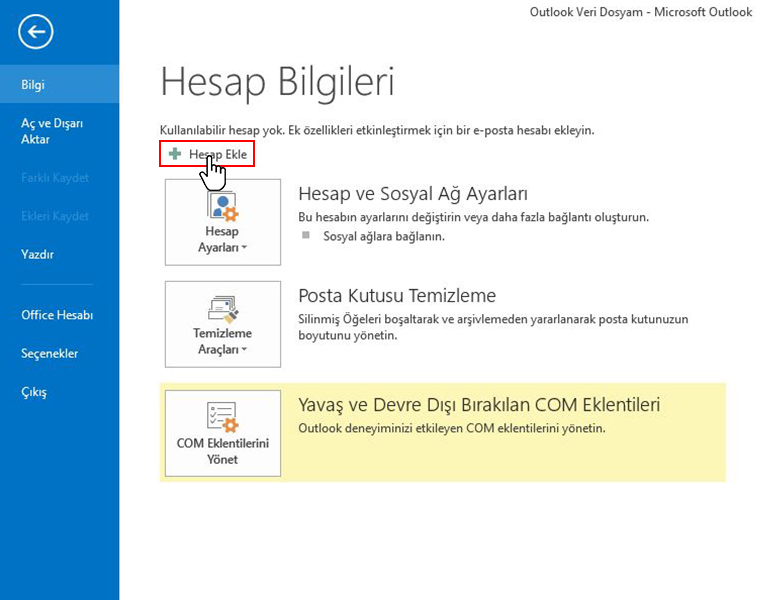The width and height of the screenshot is (775, 600).
Task: Click the square bullet before Sosyal ağlara bağlanın
Action: 307,237
